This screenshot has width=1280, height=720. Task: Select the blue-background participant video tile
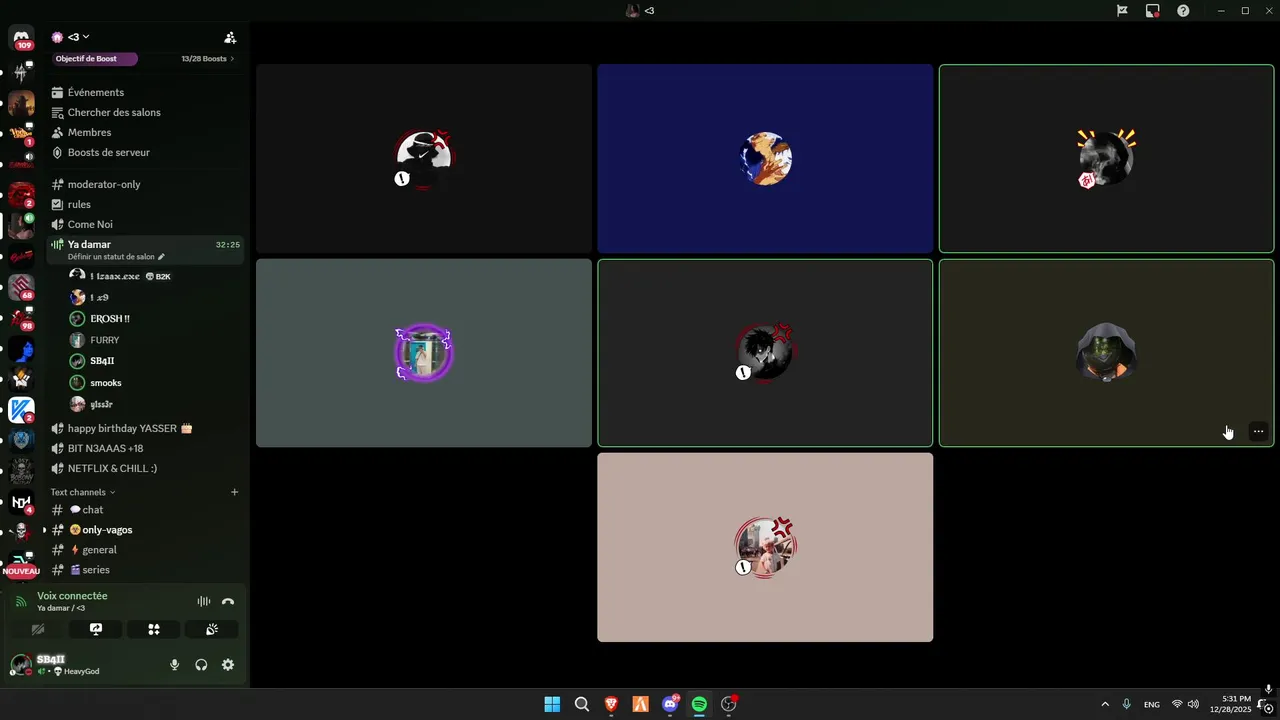click(765, 158)
